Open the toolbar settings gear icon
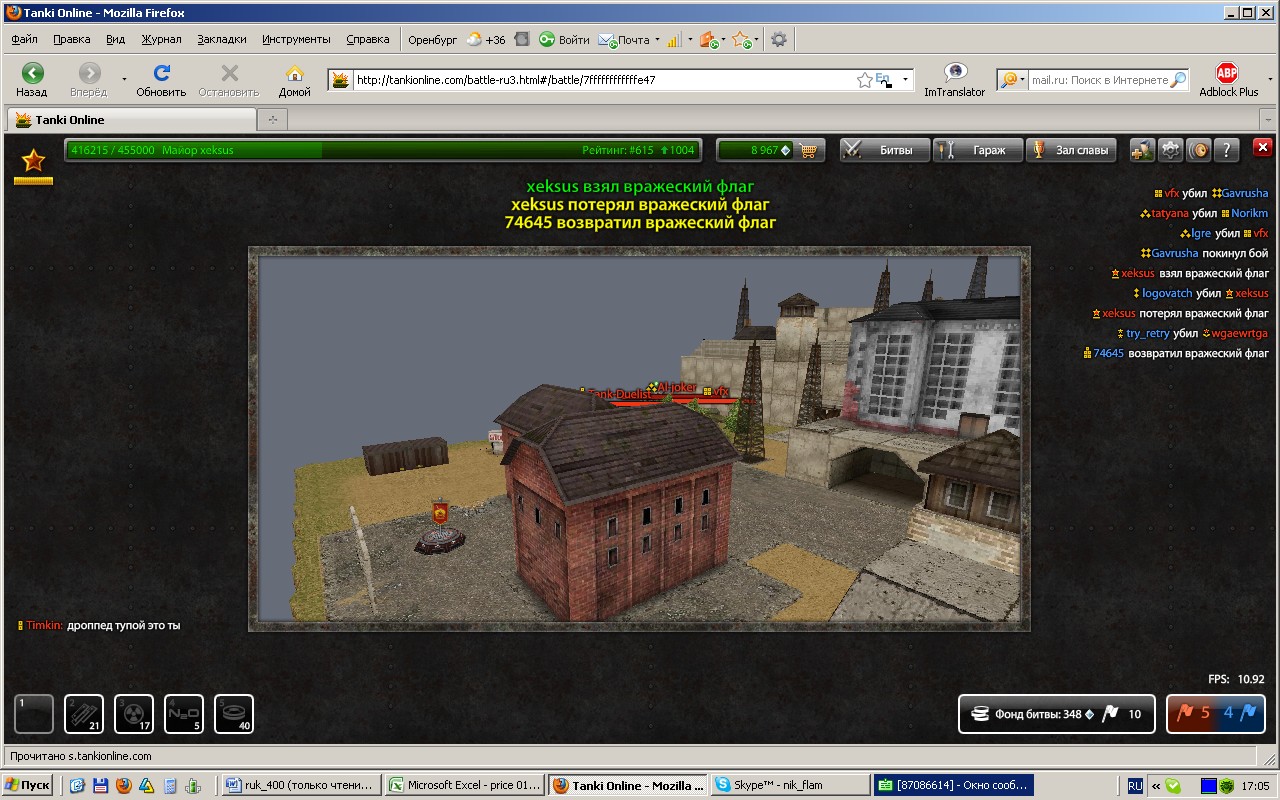 tap(779, 40)
